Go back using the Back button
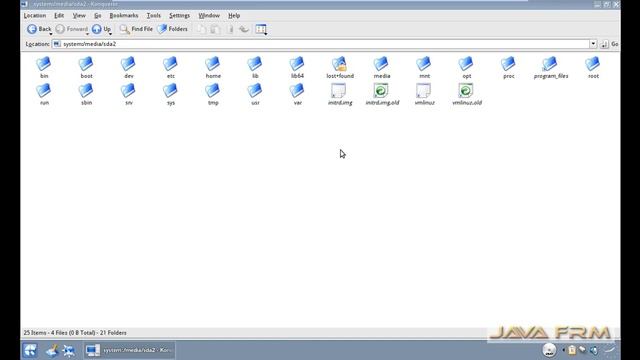This screenshot has width=640, height=360. tap(39, 29)
